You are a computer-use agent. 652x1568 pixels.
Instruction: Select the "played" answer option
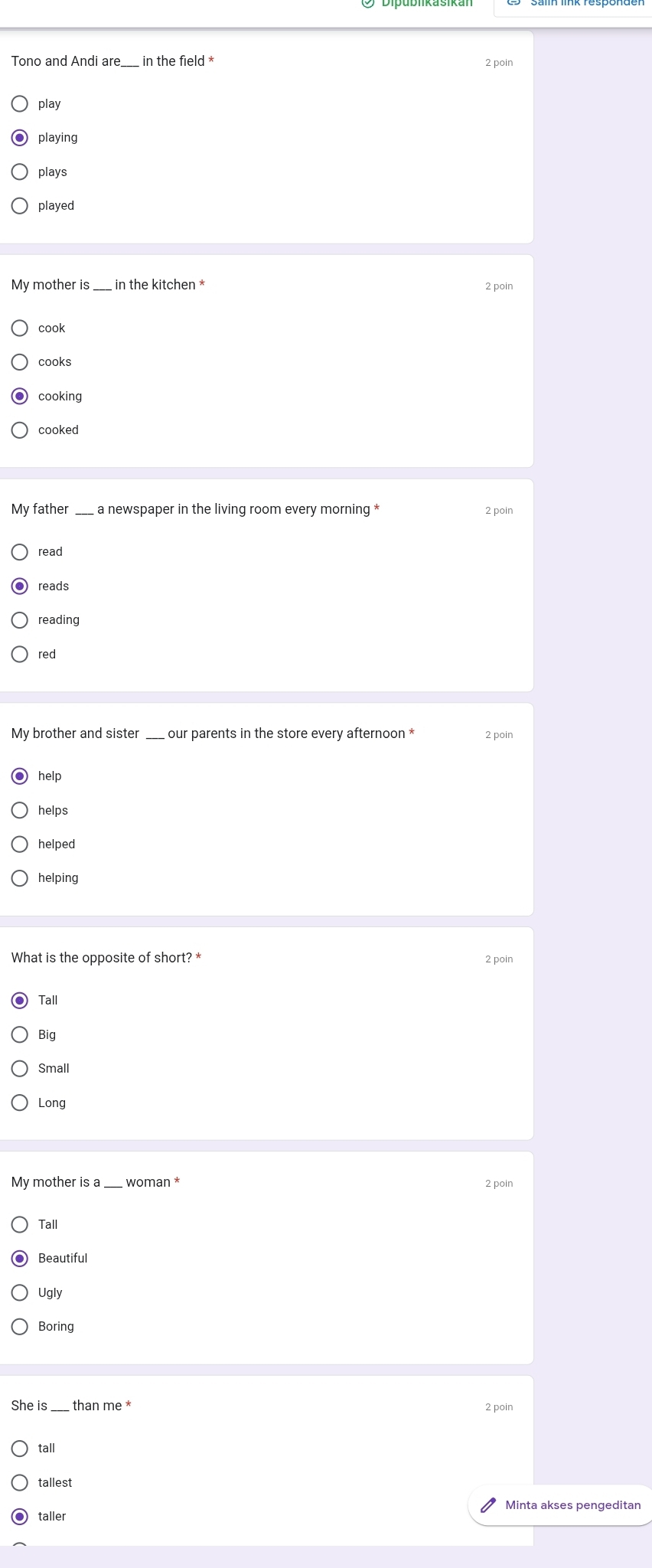(x=20, y=205)
